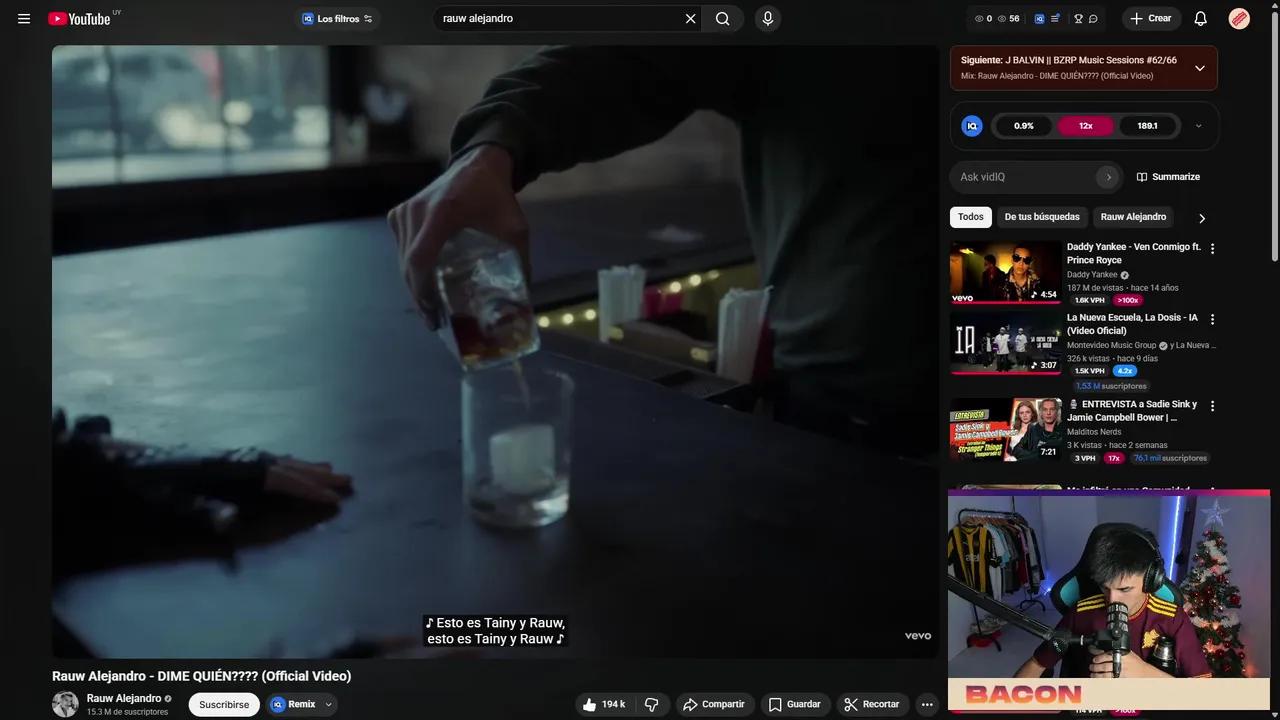Go to Malditos Nerds channel
The height and width of the screenshot is (720, 1280).
(x=1094, y=432)
